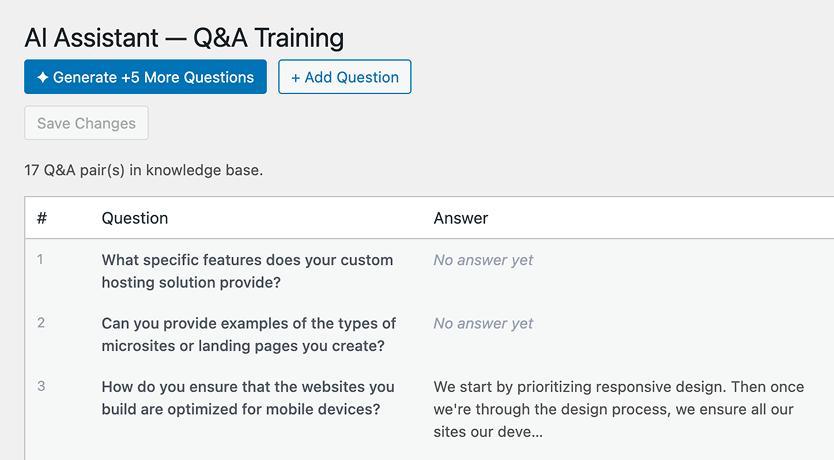
Task: Click row number 1
Action: pos(41,260)
